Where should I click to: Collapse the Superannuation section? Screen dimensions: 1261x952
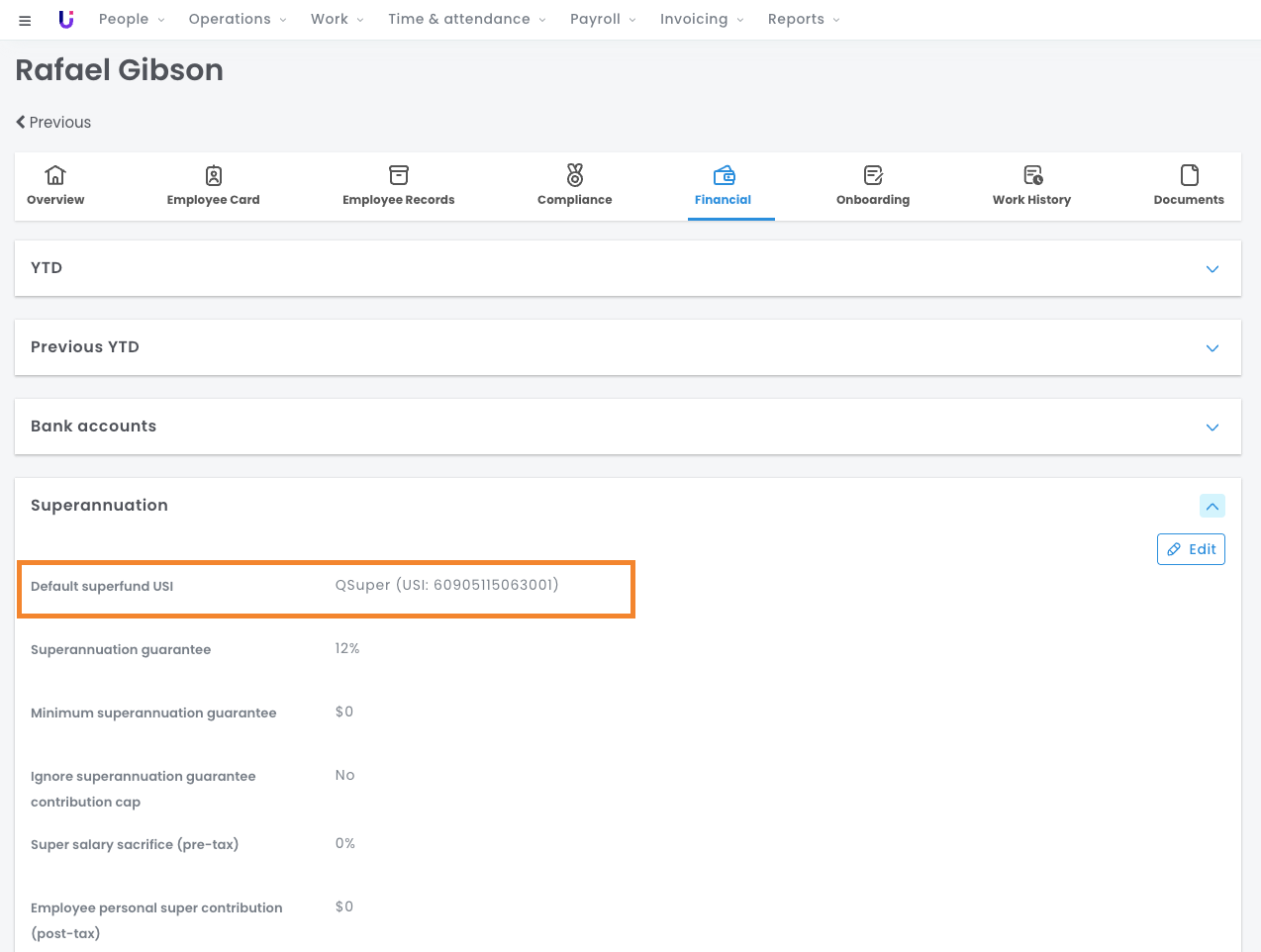click(1212, 506)
